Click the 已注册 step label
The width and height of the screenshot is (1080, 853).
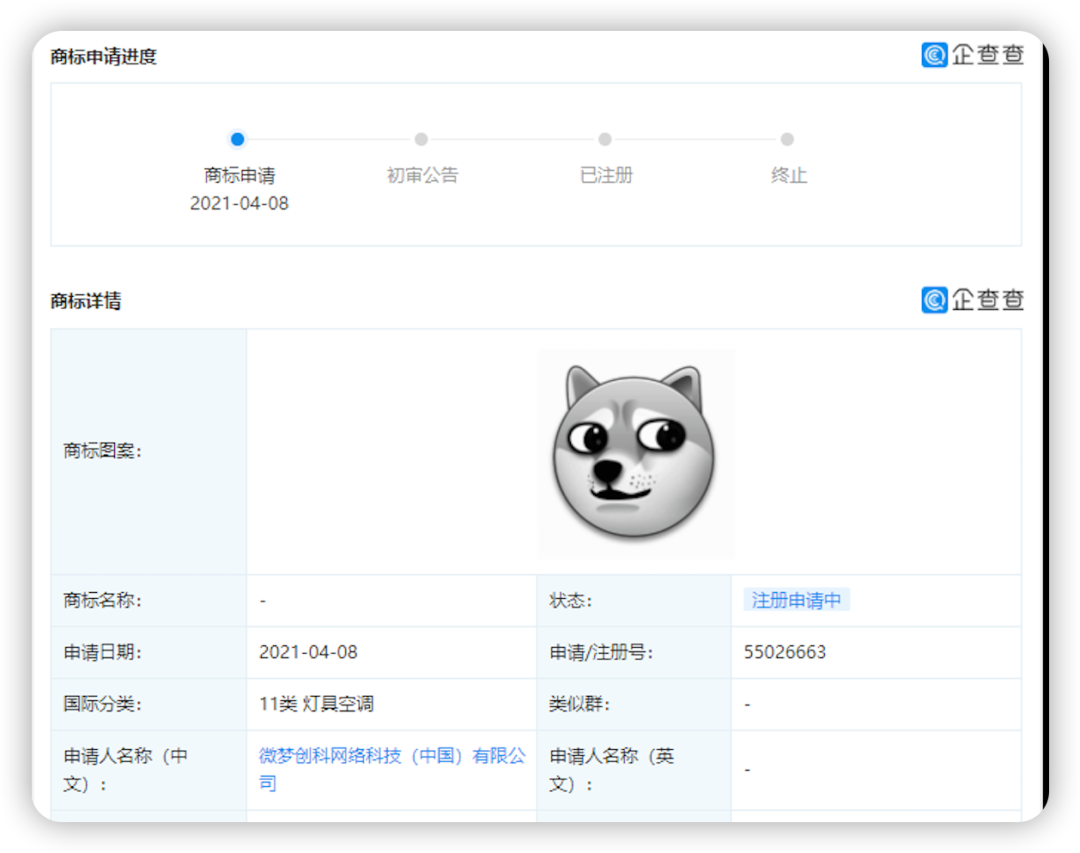(605, 175)
